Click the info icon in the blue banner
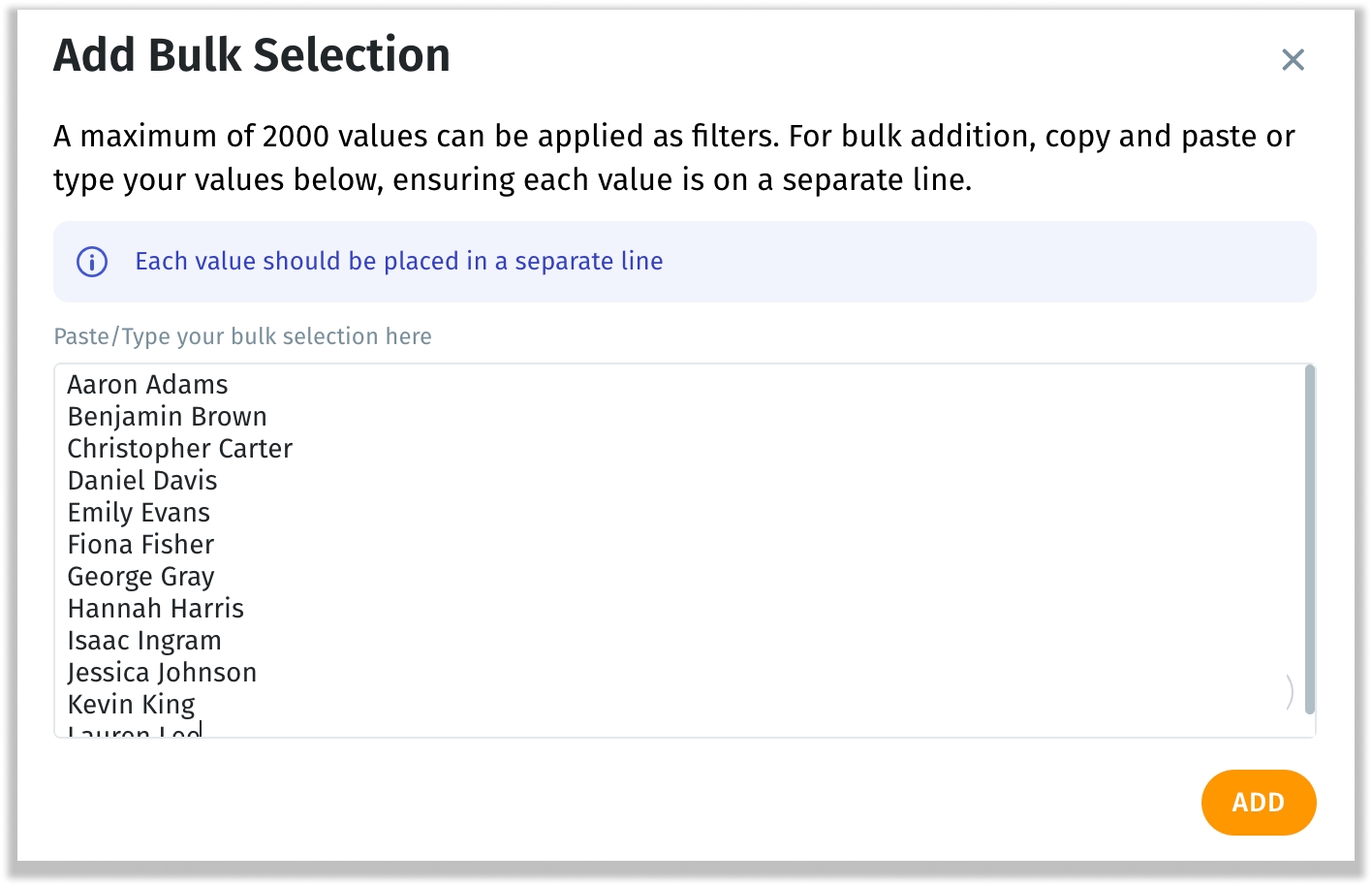Screen dimensions: 1372x886 [x=92, y=262]
